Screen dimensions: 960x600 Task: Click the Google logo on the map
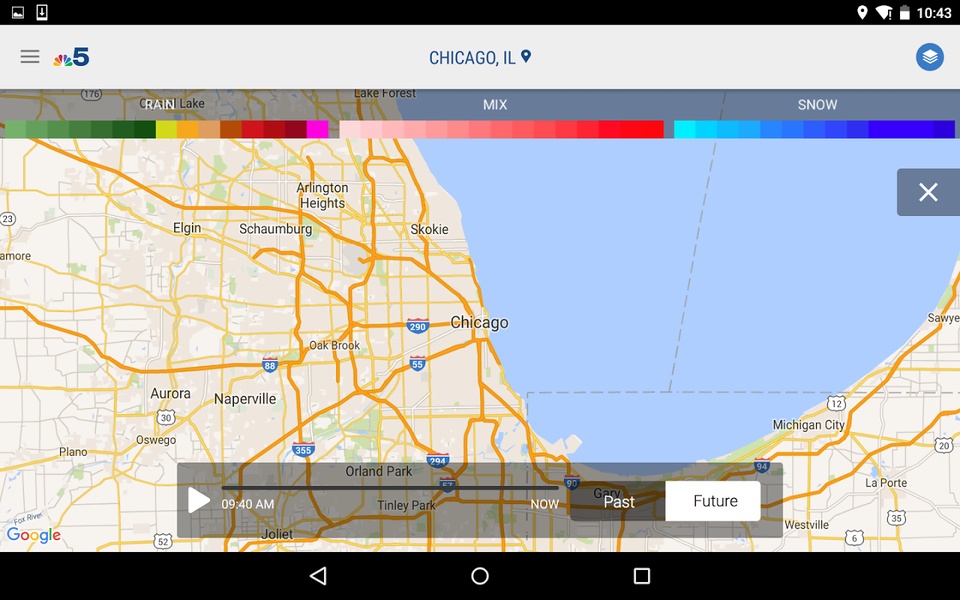coord(34,535)
